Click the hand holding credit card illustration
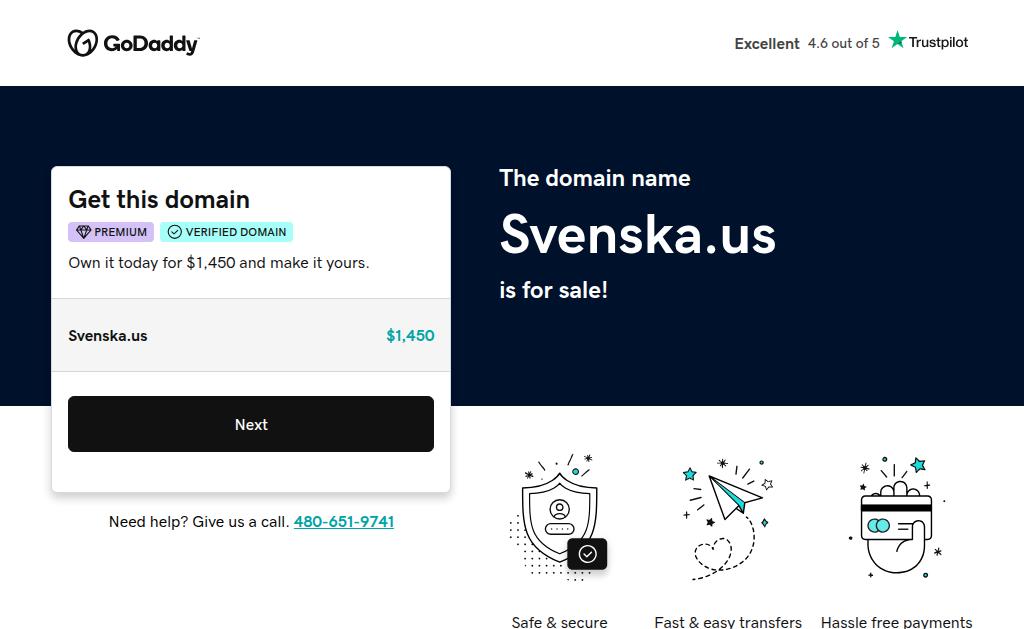This screenshot has height=629, width=1024. pyautogui.click(x=897, y=517)
